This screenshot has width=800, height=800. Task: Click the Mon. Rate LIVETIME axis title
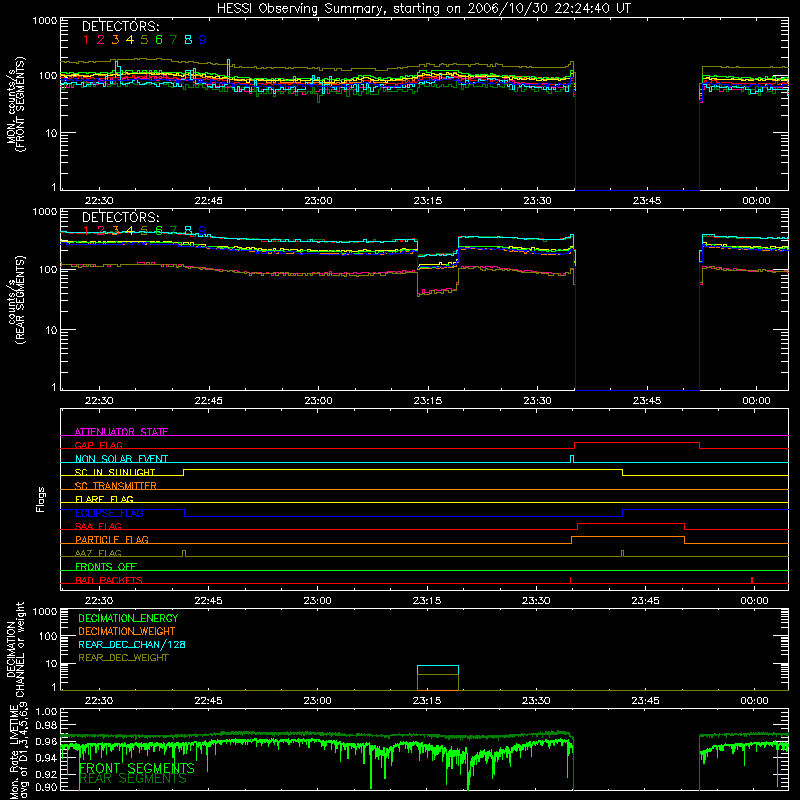(x=16, y=751)
